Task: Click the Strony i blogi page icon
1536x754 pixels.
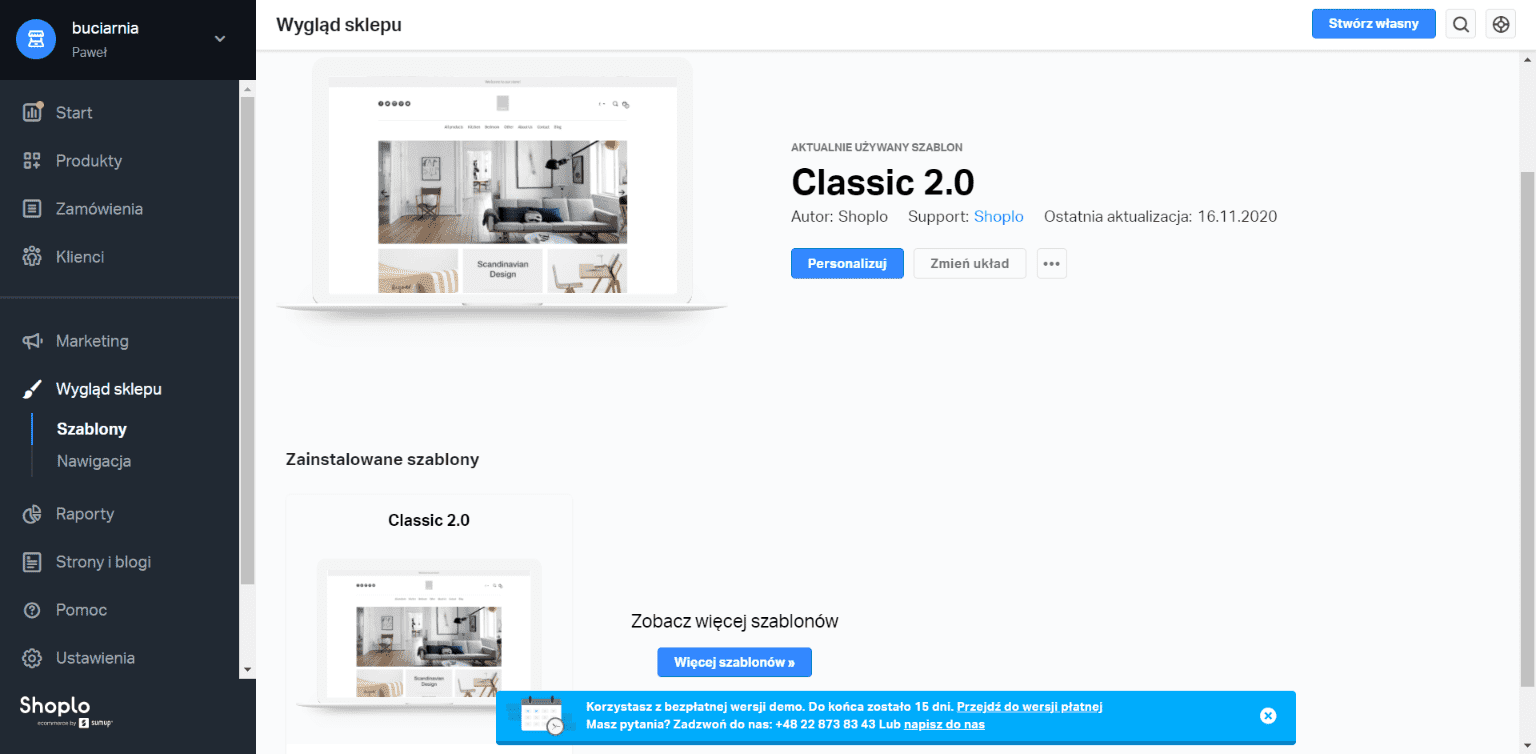Action: point(32,562)
